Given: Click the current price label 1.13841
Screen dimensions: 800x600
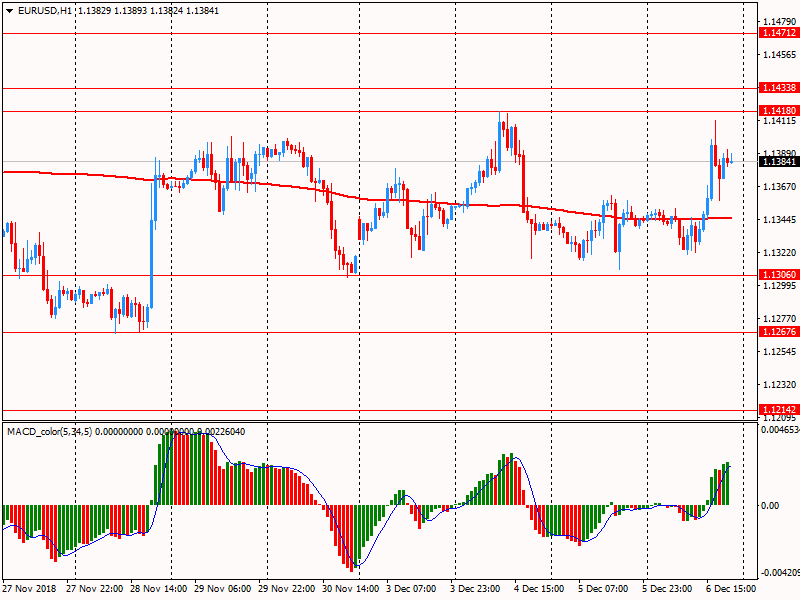Looking at the screenshot, I should [779, 162].
